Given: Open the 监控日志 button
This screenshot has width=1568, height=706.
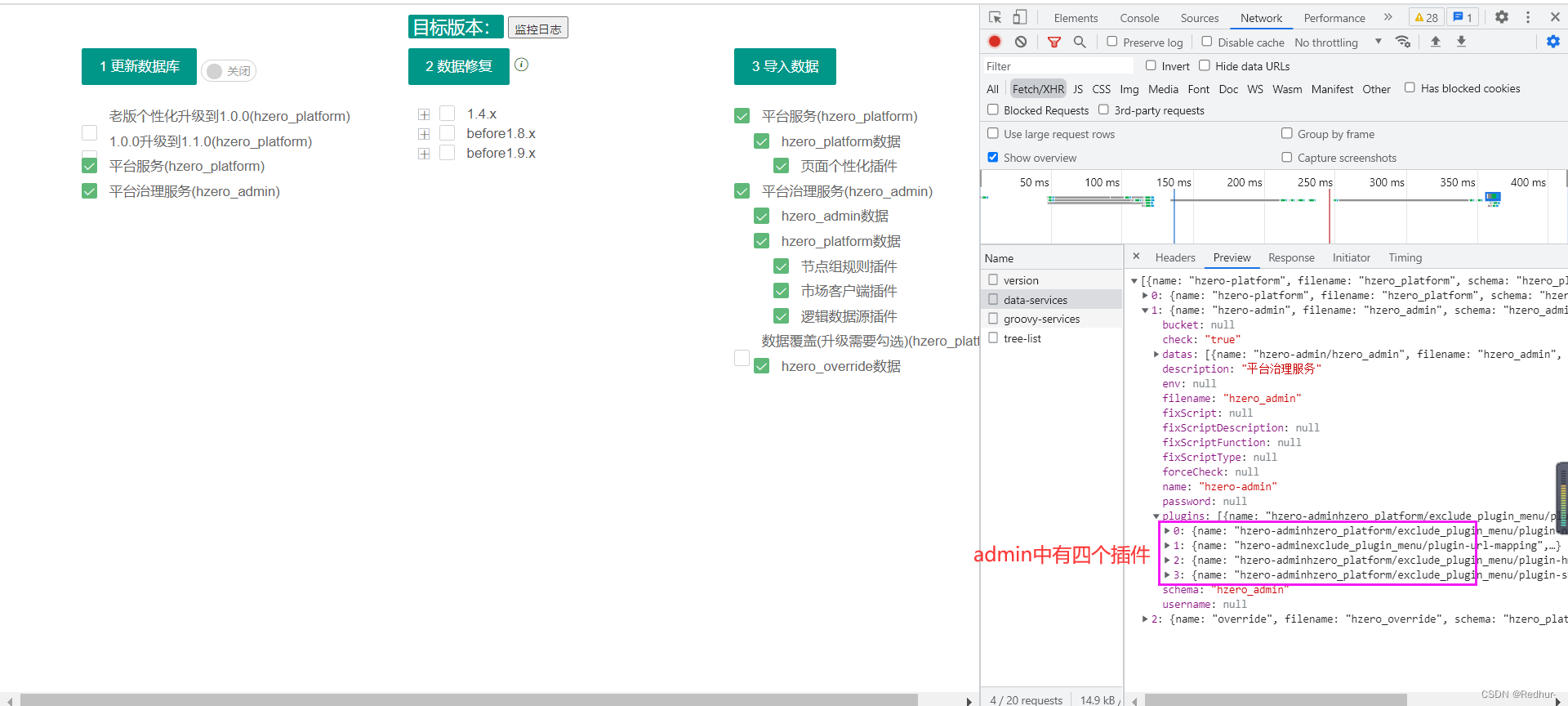Looking at the screenshot, I should point(538,28).
